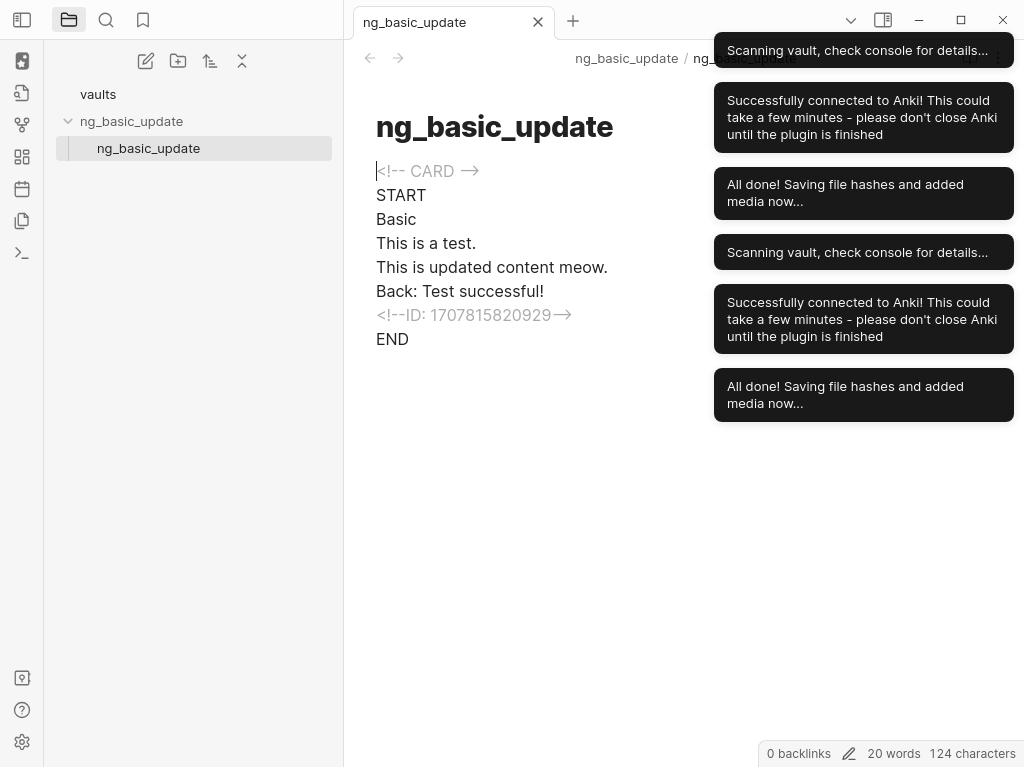Switch to the Search sidebar tab
Screen dimensions: 1024x767
[x=106, y=20]
